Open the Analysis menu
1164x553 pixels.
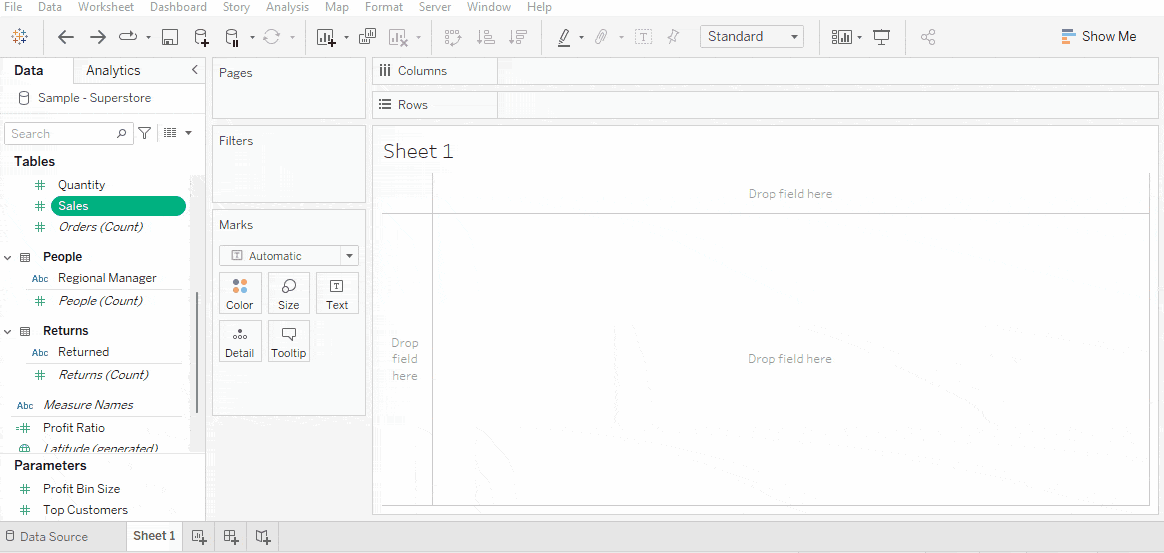pos(287,7)
